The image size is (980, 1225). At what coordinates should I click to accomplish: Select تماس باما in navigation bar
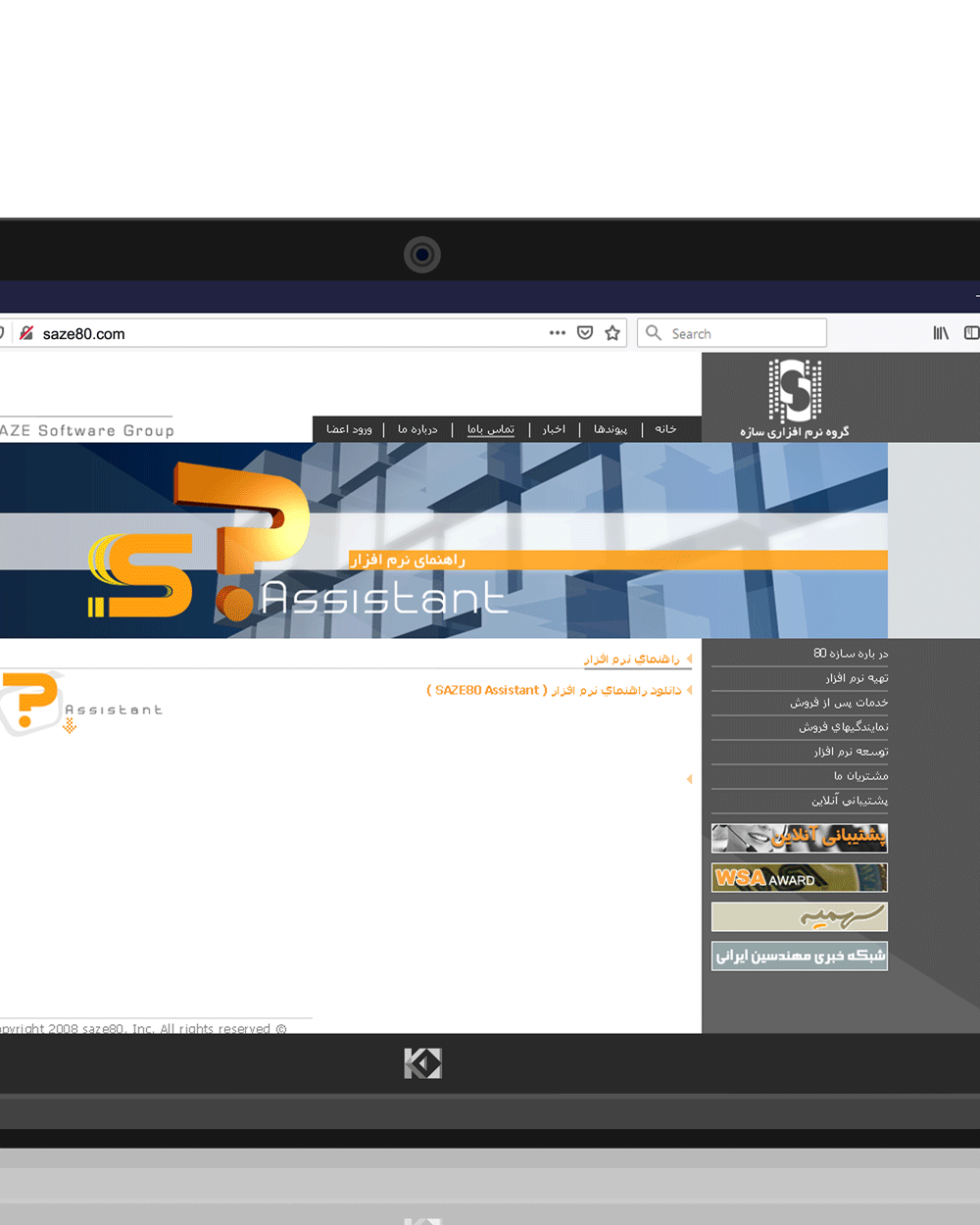click(x=491, y=429)
